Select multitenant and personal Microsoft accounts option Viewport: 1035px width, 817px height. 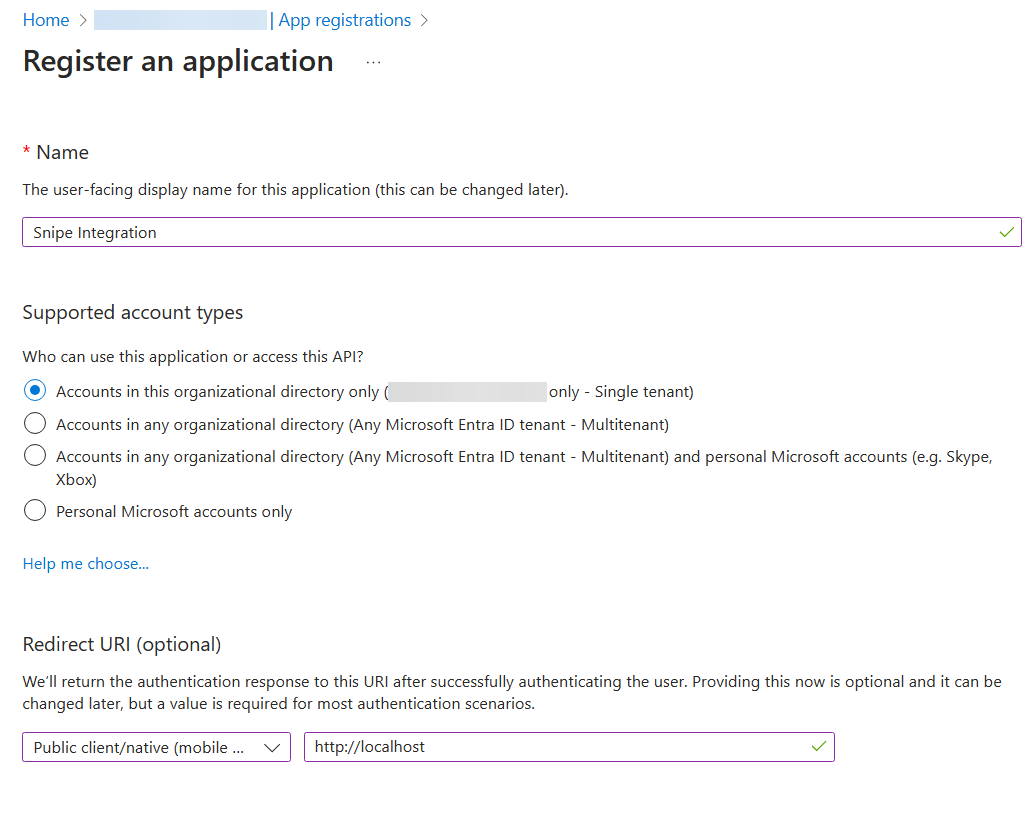33,457
